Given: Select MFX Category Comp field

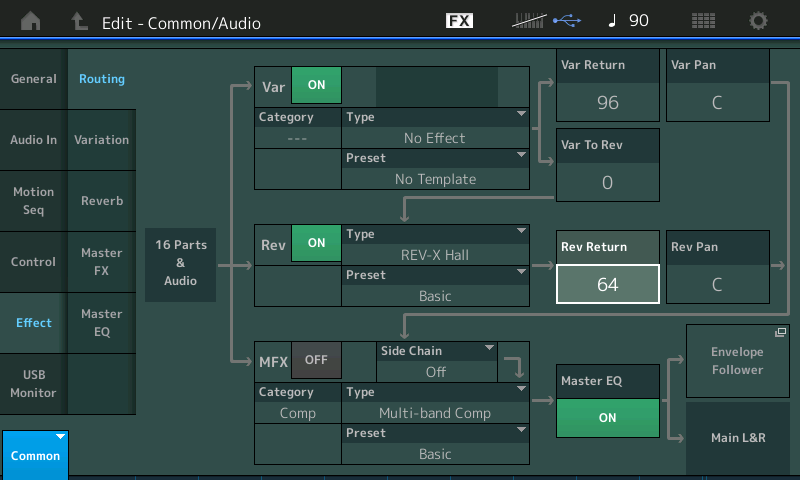Looking at the screenshot, I should [x=297, y=403].
